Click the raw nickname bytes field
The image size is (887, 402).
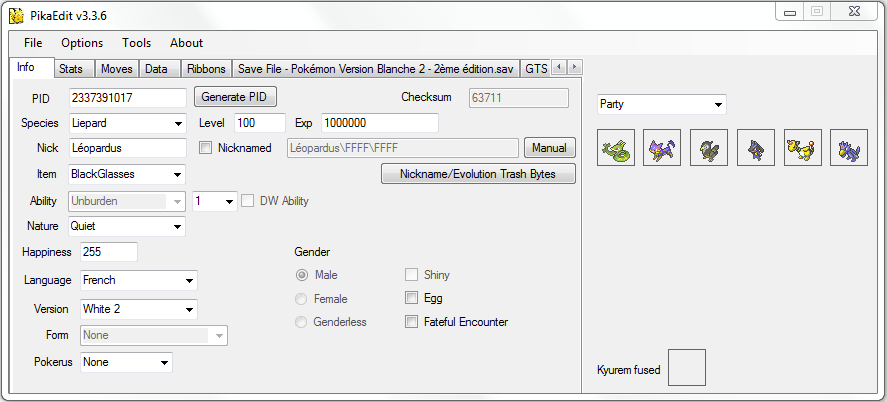[x=403, y=148]
